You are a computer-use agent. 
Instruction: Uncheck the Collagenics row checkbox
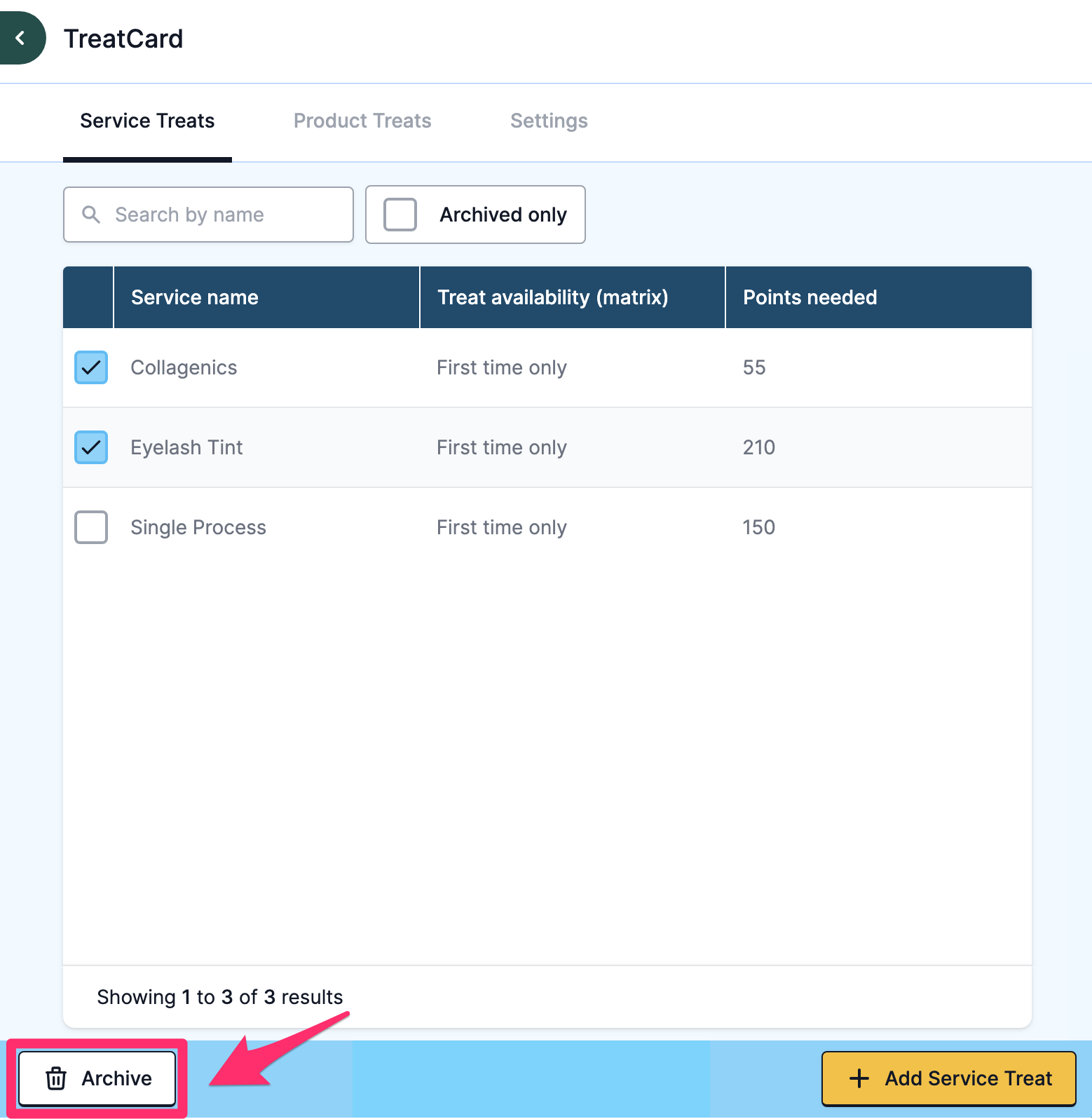pos(91,367)
